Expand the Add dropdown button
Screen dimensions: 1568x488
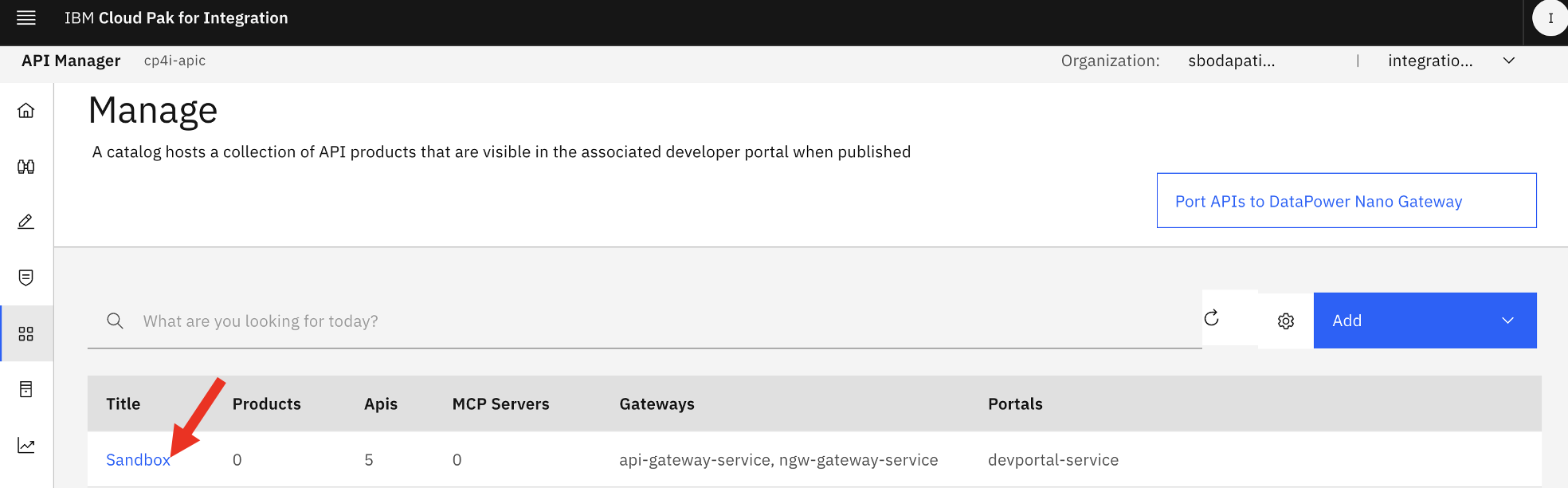(x=1425, y=321)
